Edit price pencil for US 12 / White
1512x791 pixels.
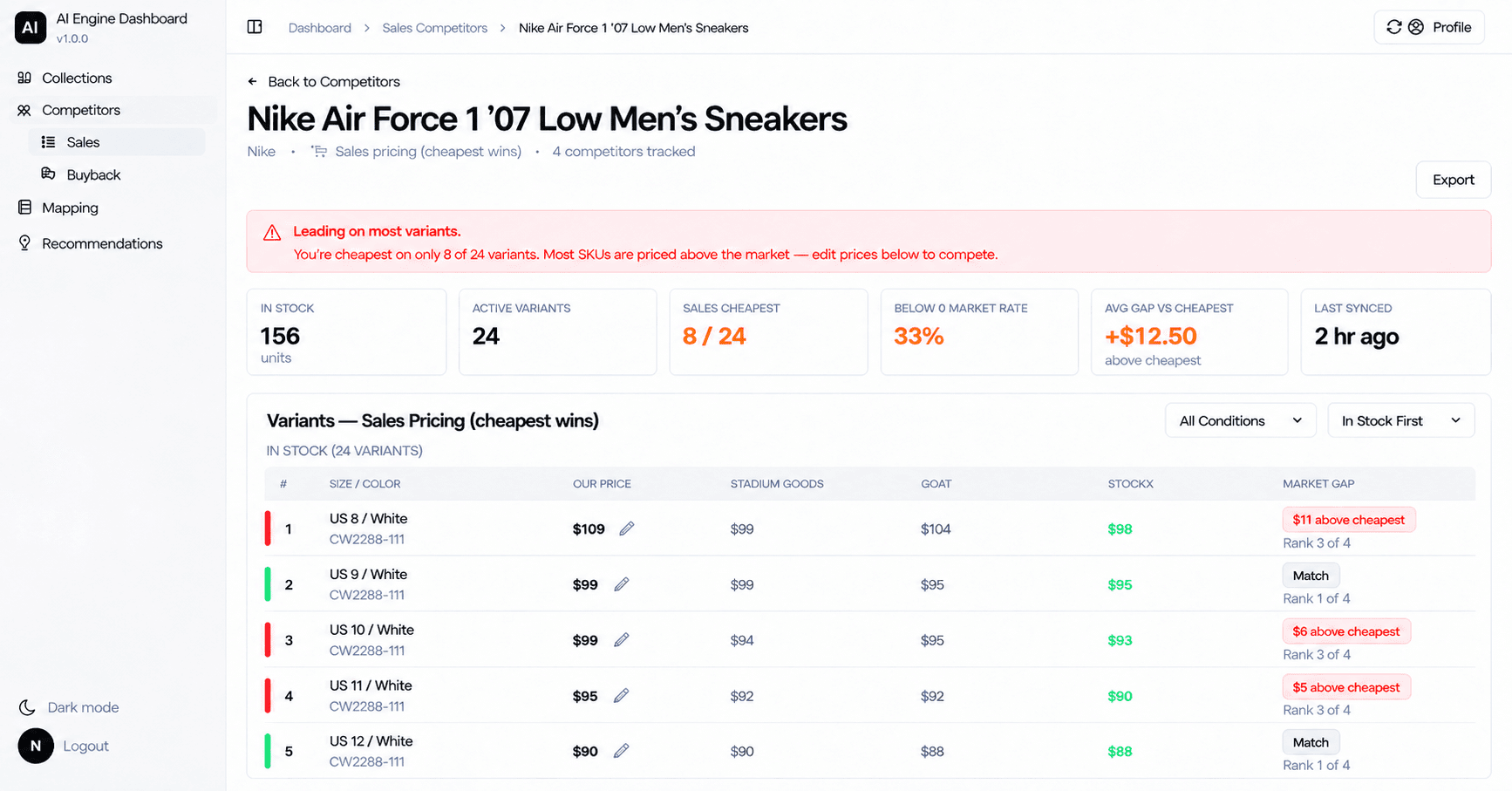[622, 751]
